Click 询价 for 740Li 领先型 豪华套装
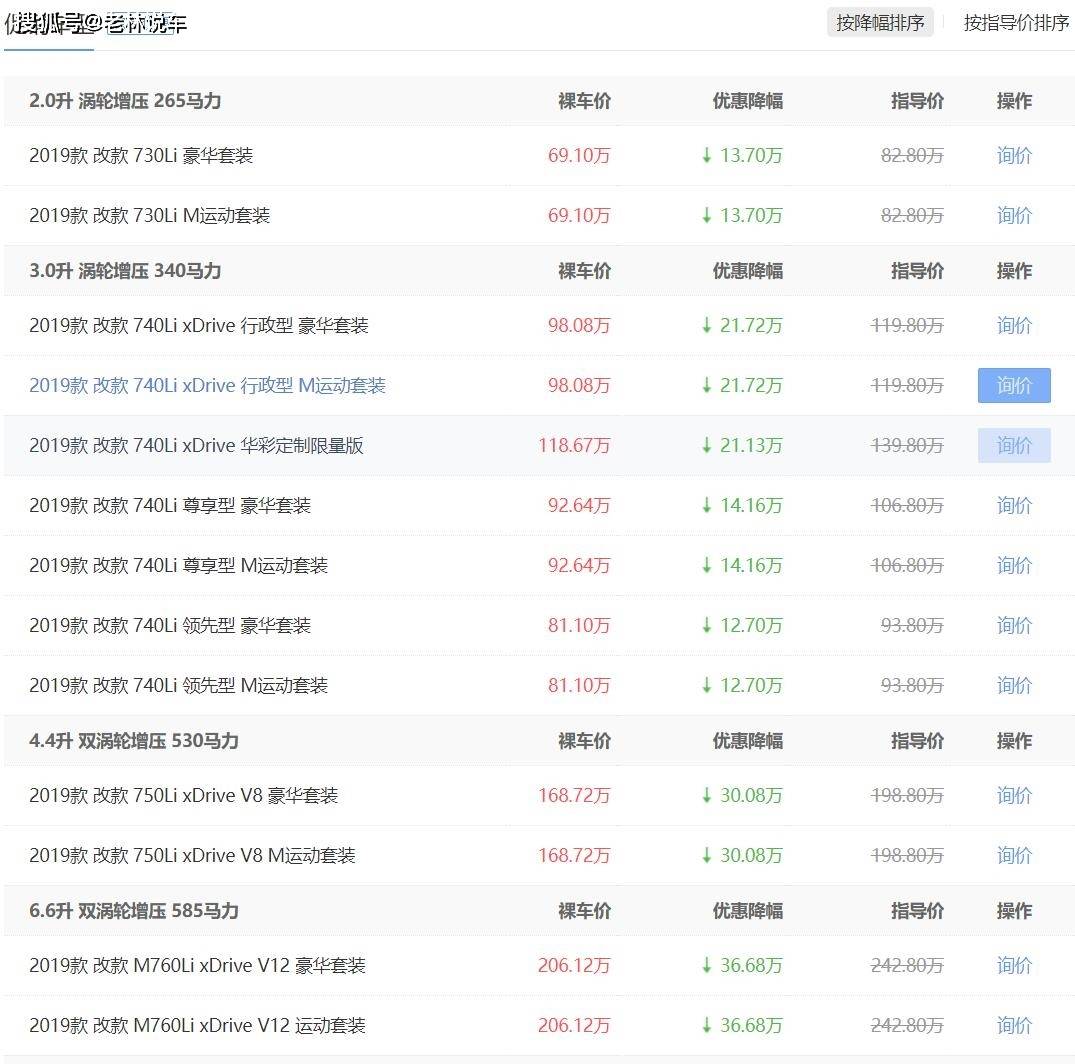Screen dimensions: 1075x1064 pos(1014,626)
